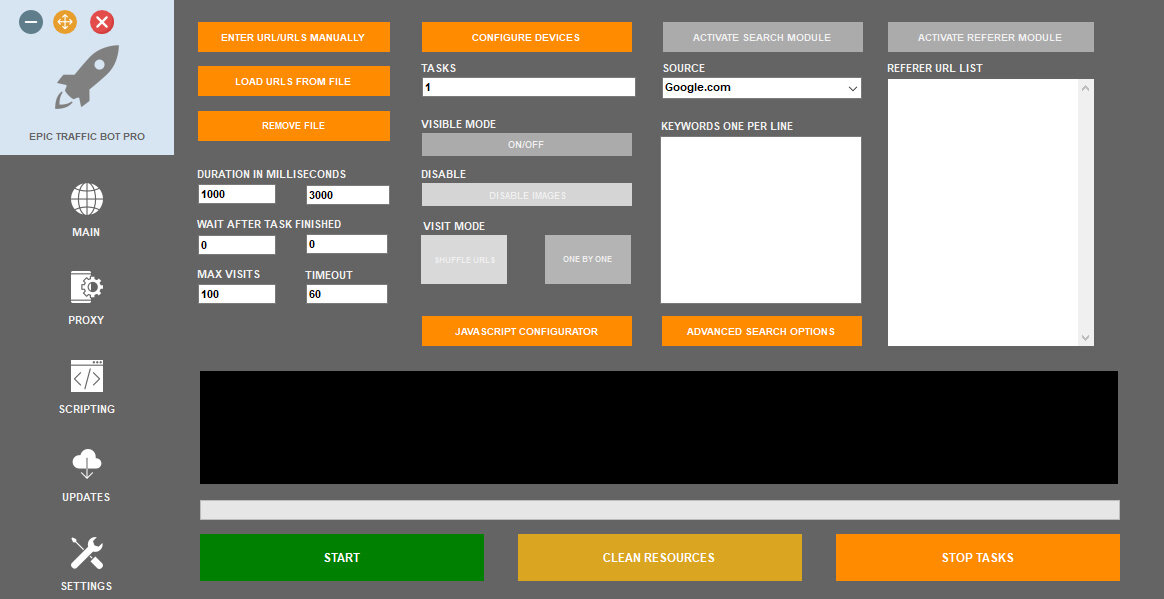
Task: Click the orange move icon at top left
Action: [x=64, y=20]
